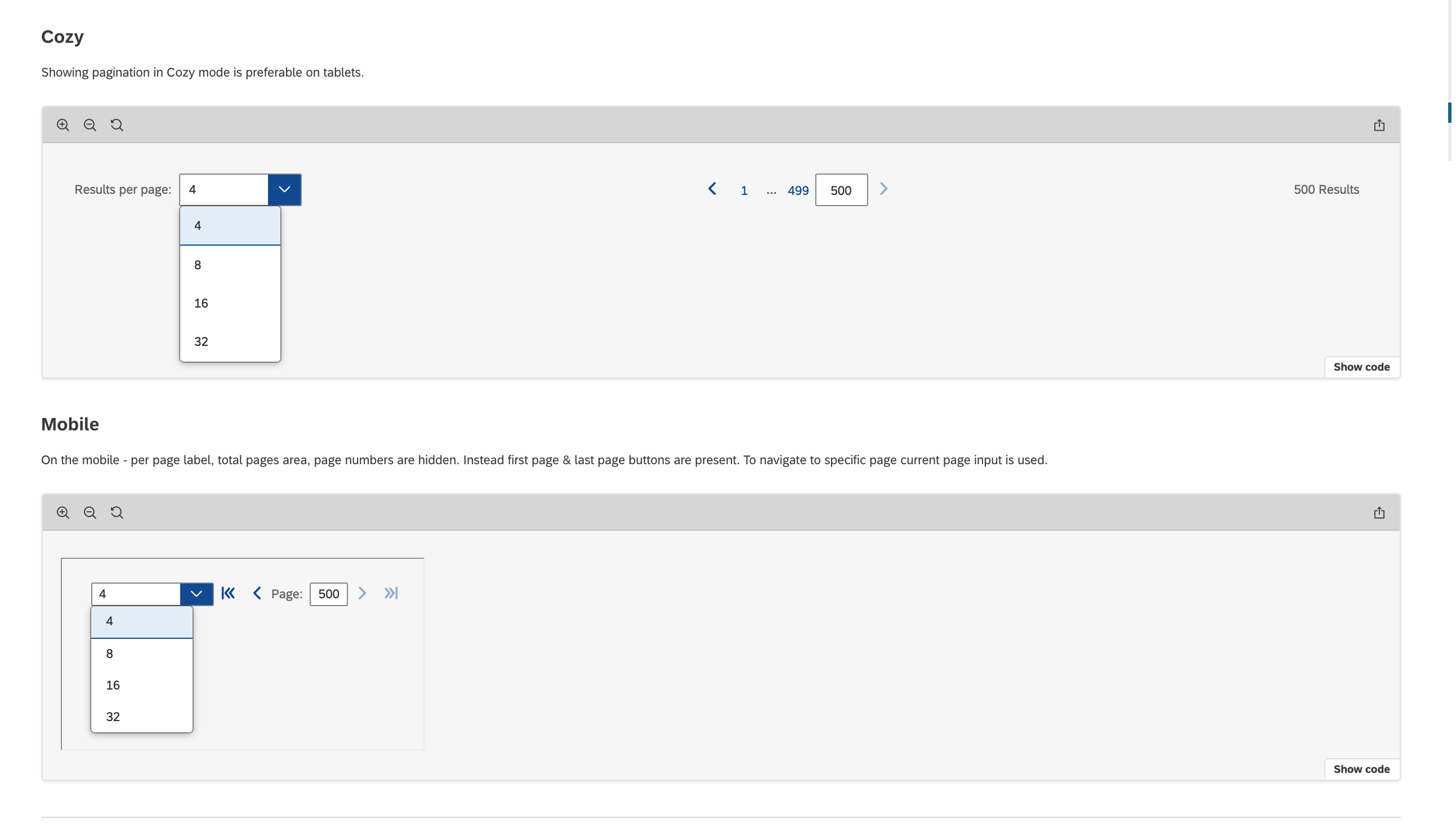Focus the Cozy current page input showing 500
The height and width of the screenshot is (827, 1456).
coord(841,190)
